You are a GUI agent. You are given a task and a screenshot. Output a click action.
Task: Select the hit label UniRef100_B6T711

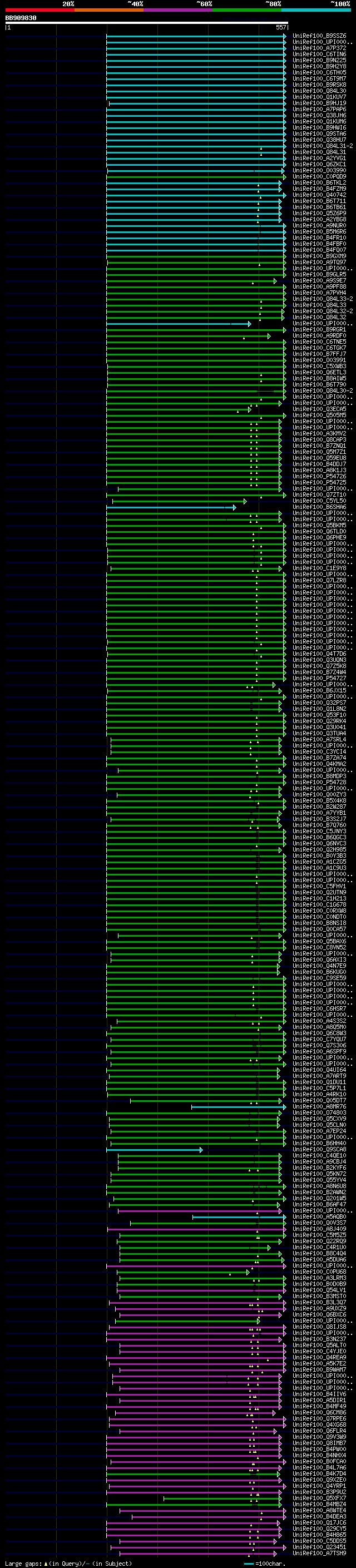319,201
